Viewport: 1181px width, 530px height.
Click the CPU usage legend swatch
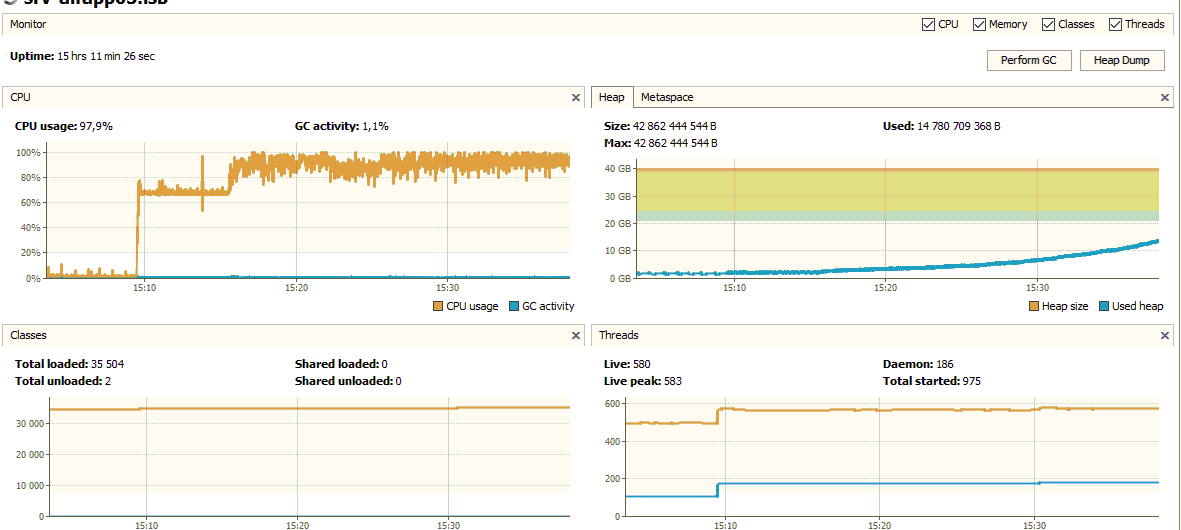pyautogui.click(x=438, y=306)
